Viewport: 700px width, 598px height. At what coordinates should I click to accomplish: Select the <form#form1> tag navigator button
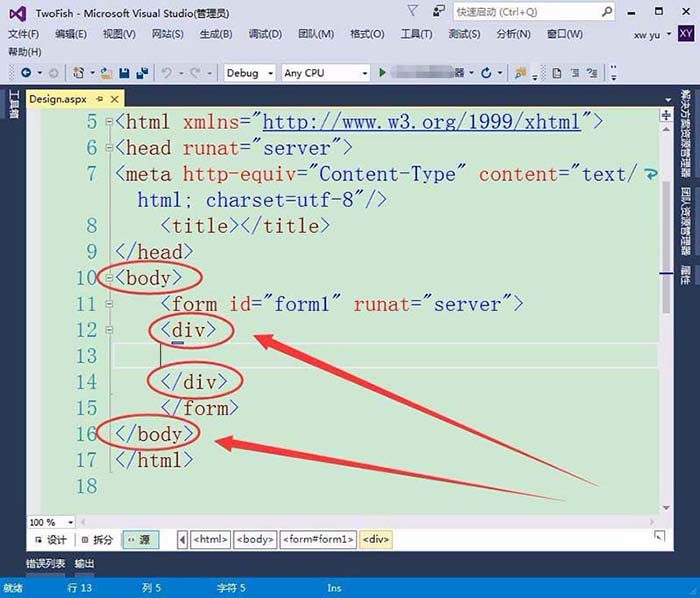coord(318,540)
